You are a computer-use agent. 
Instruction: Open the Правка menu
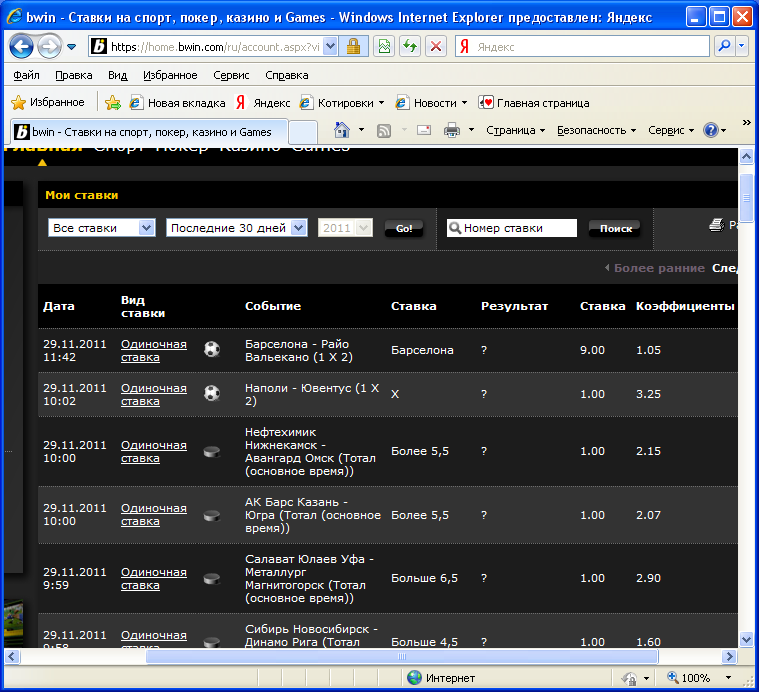pos(74,75)
